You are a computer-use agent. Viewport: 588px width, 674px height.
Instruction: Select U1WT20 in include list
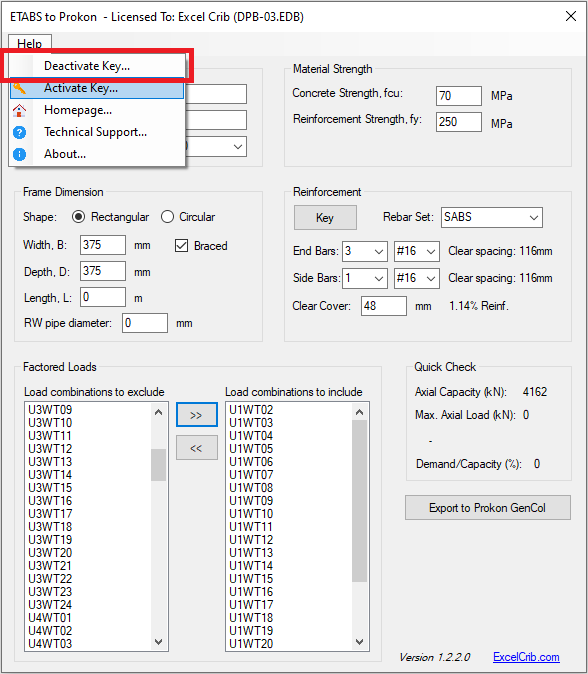coord(251,644)
